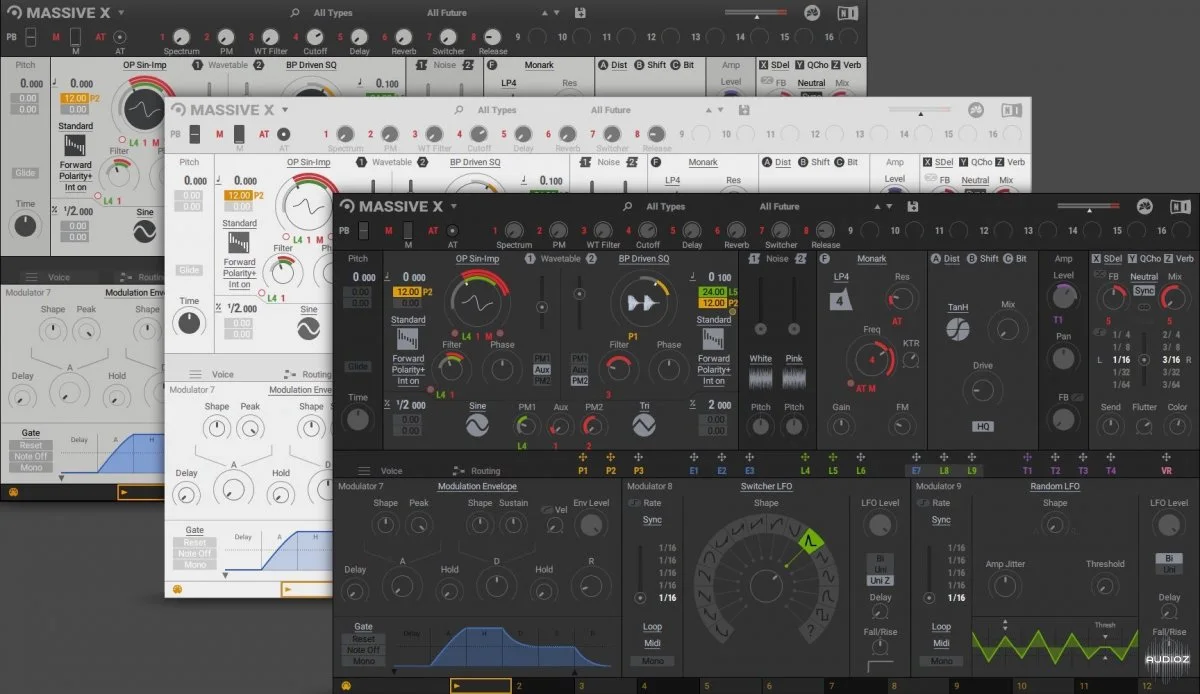The image size is (1200, 694).
Task: Toggle the HQ button under Drive
Action: (x=983, y=426)
